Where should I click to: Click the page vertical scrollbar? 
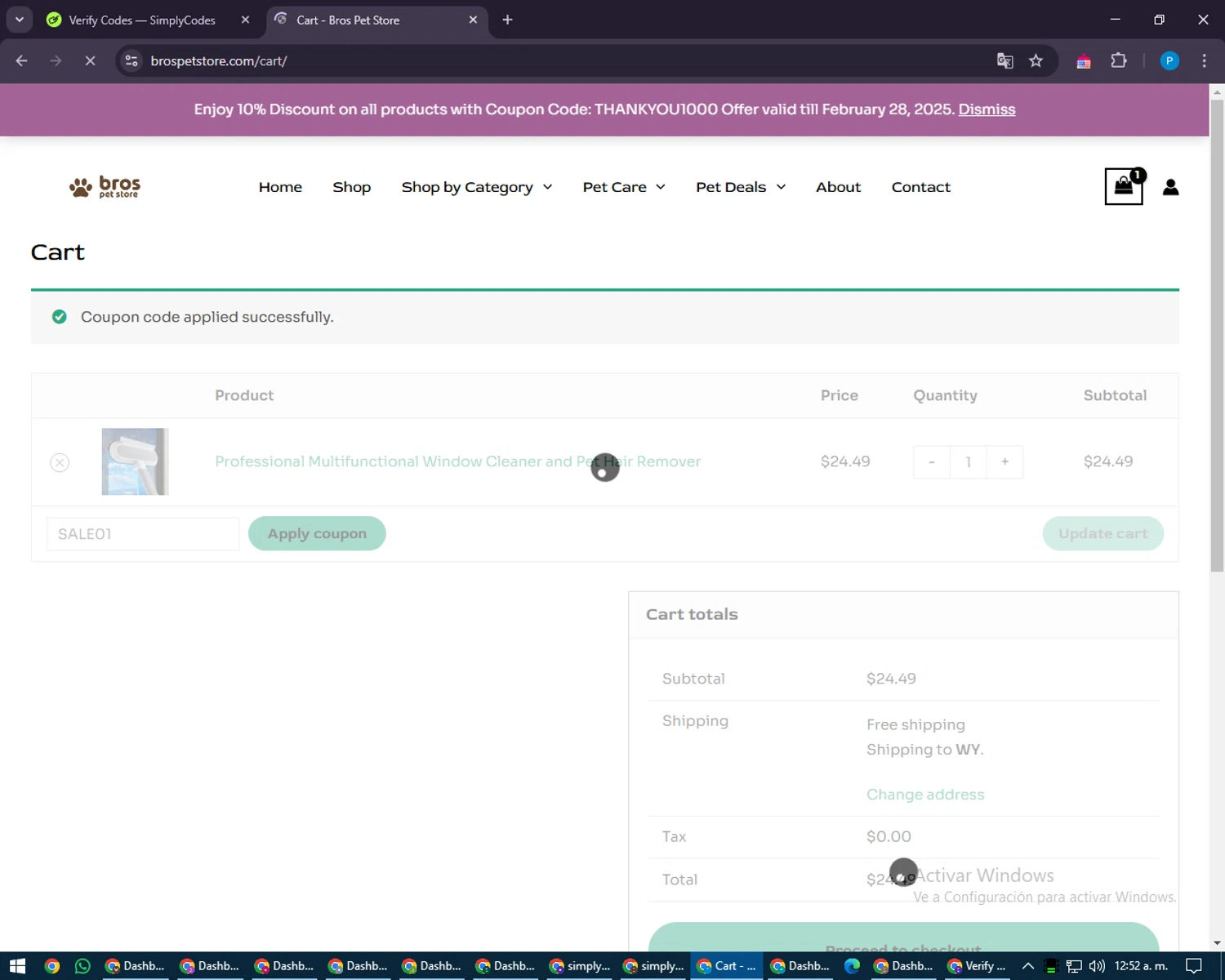[x=1217, y=335]
